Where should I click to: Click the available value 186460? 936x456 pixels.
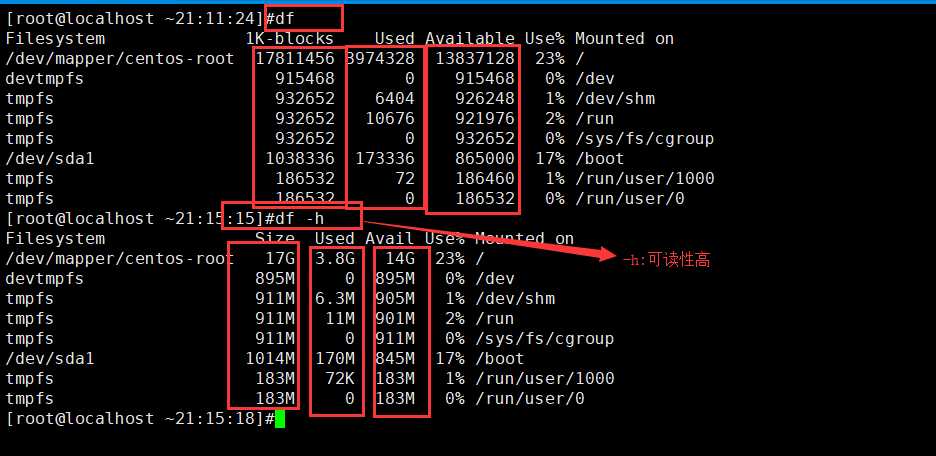[x=485, y=178]
